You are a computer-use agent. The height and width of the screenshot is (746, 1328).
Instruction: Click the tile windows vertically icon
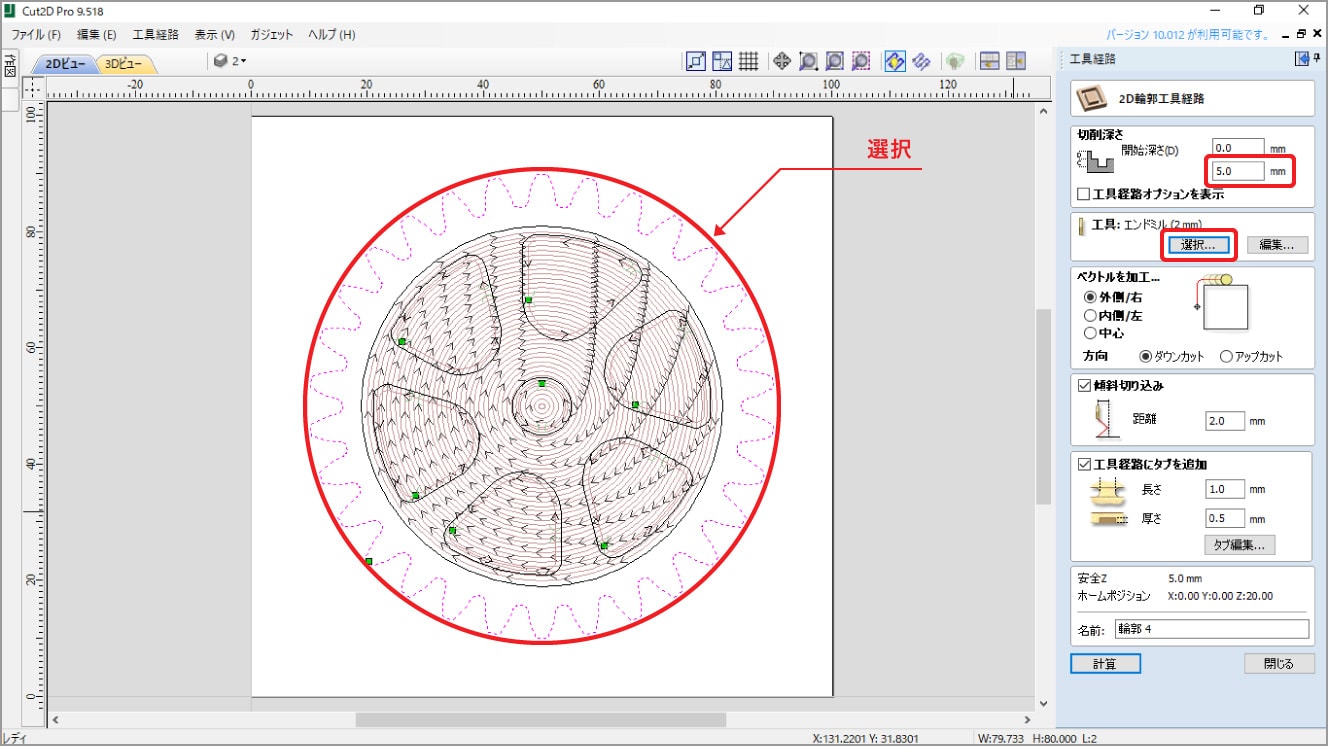[x=1016, y=61]
